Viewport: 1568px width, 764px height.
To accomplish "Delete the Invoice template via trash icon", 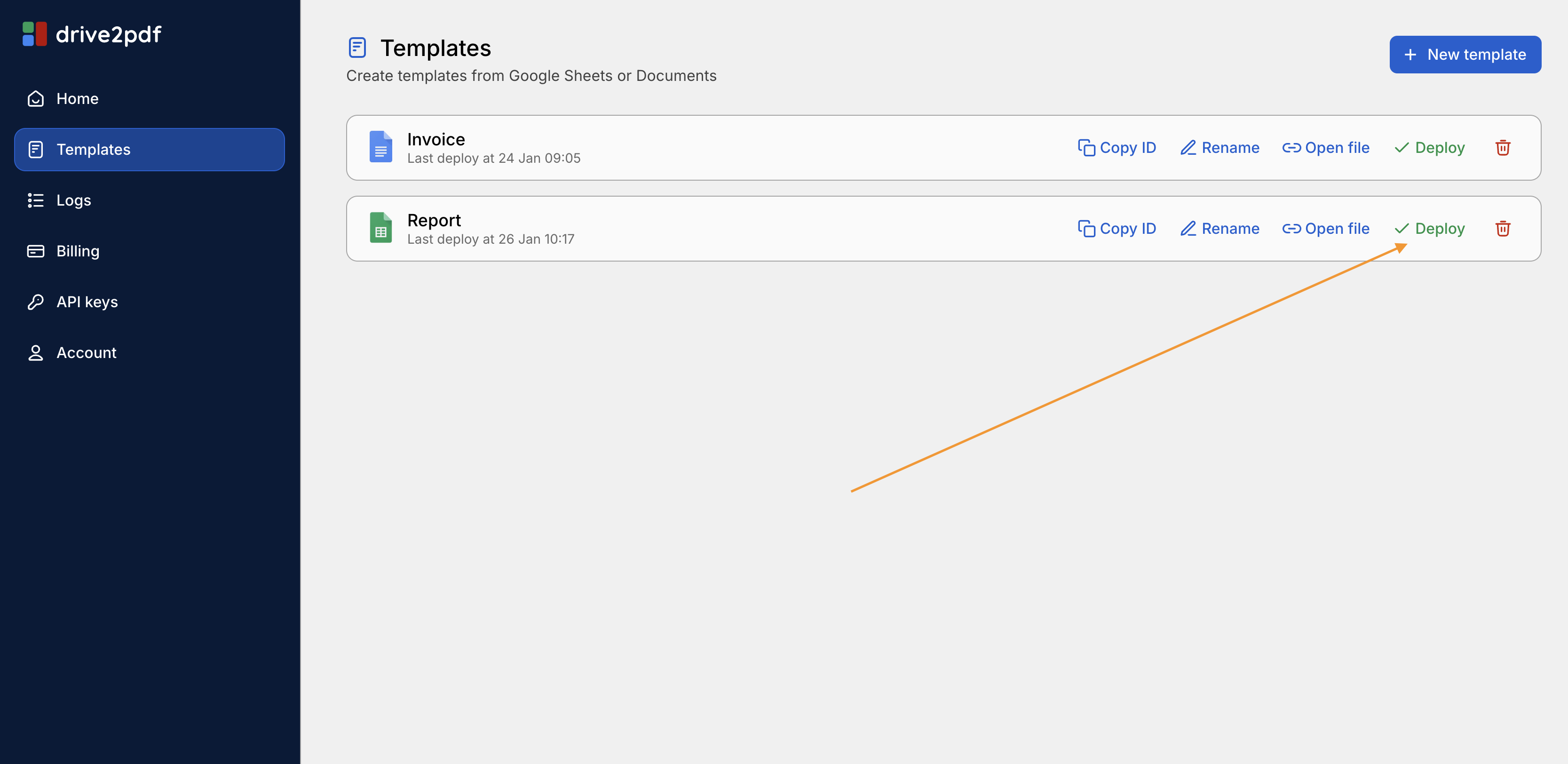I will 1503,147.
